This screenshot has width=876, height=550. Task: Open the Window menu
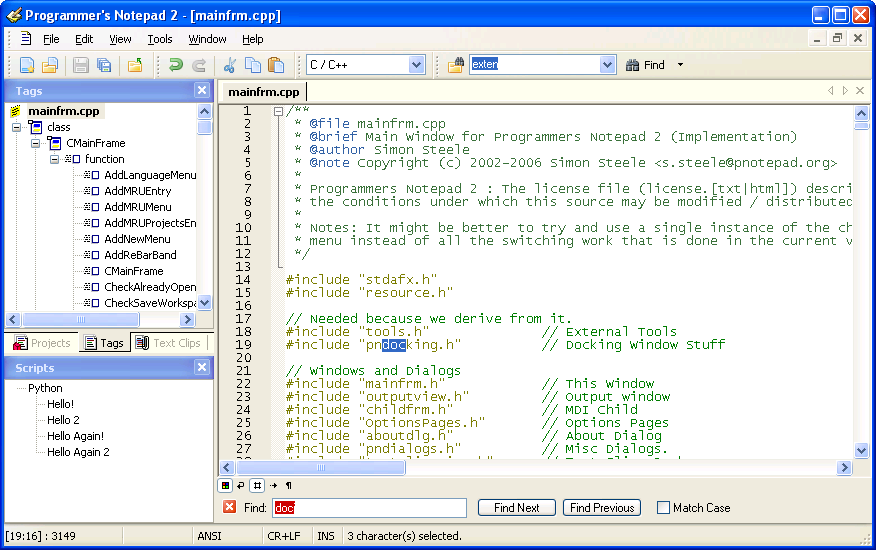pos(207,39)
